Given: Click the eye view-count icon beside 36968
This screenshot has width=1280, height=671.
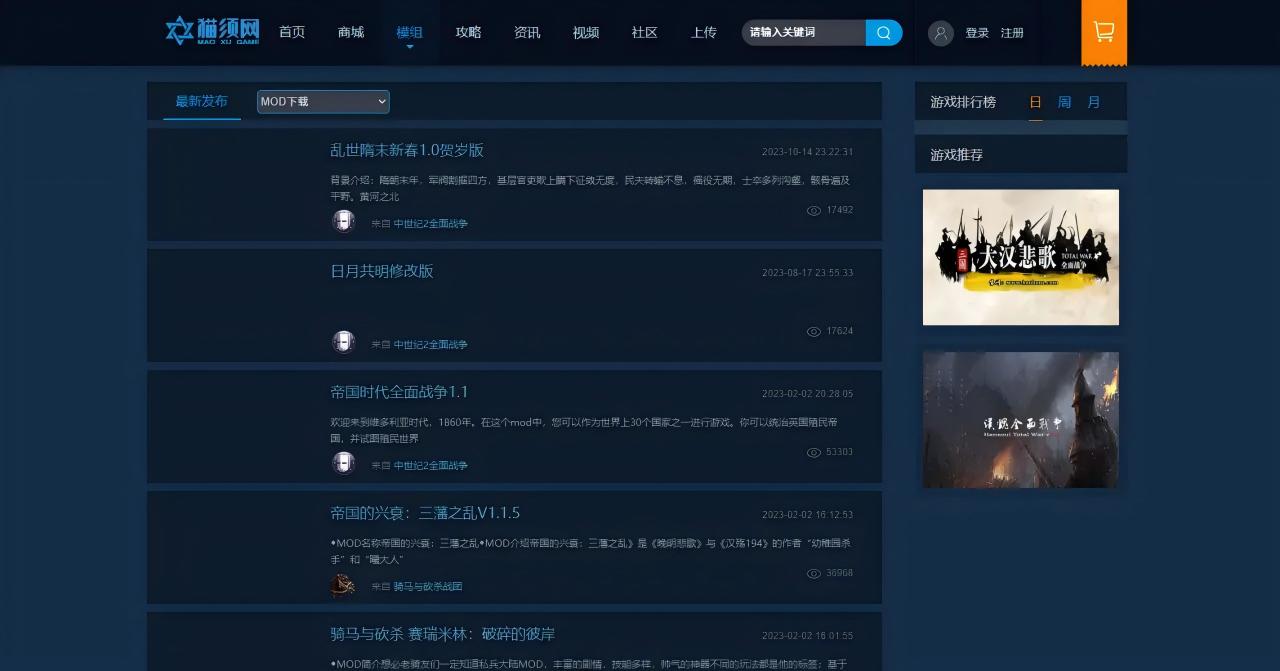Looking at the screenshot, I should click(813, 573).
